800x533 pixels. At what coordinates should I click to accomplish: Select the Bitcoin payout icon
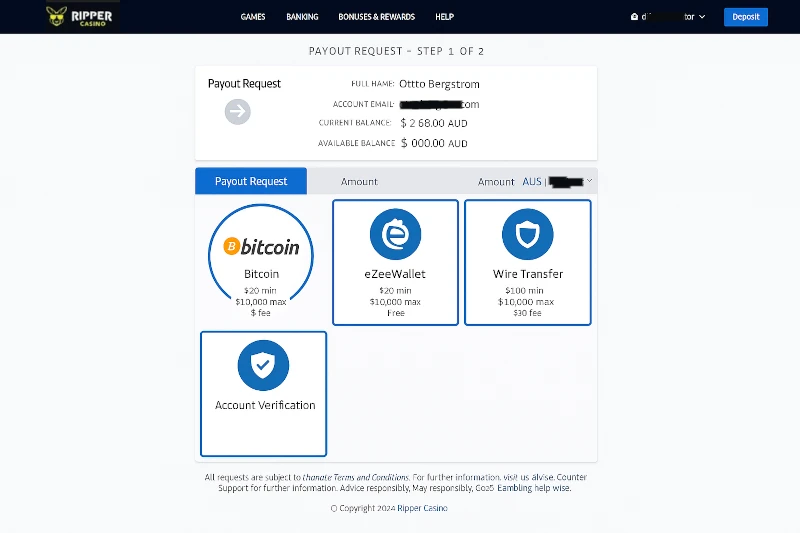click(261, 246)
